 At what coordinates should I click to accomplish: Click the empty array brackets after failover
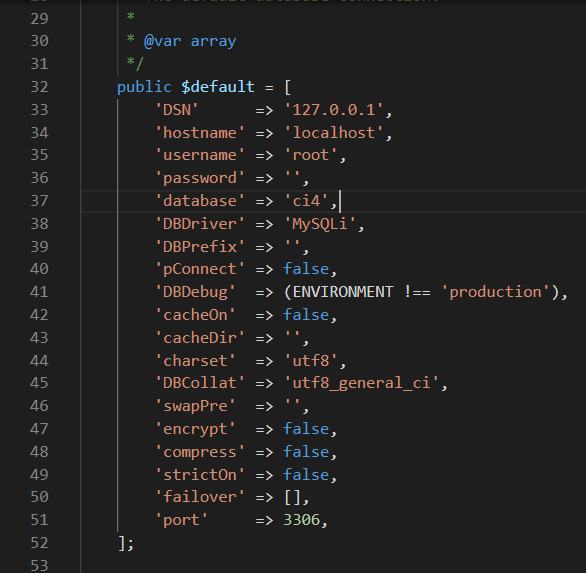292,497
